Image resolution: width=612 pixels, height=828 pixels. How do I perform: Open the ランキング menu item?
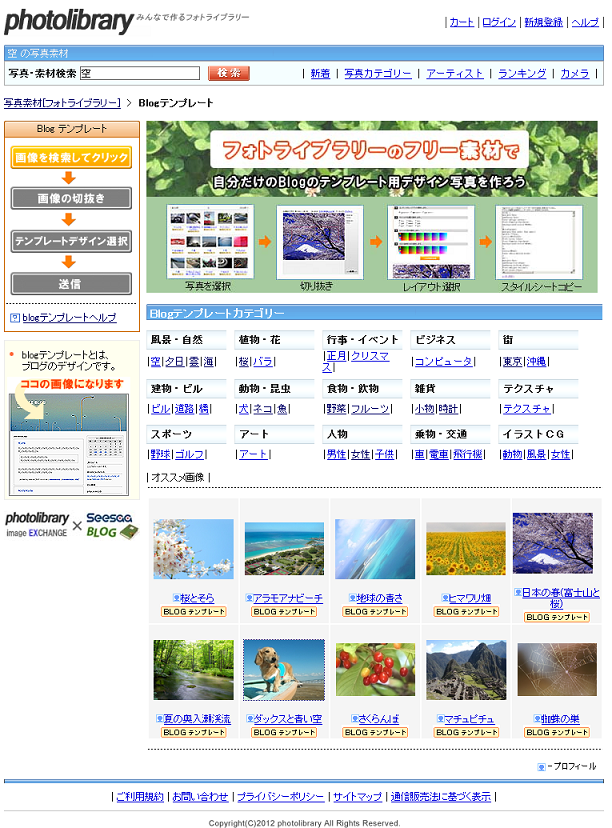[522, 73]
